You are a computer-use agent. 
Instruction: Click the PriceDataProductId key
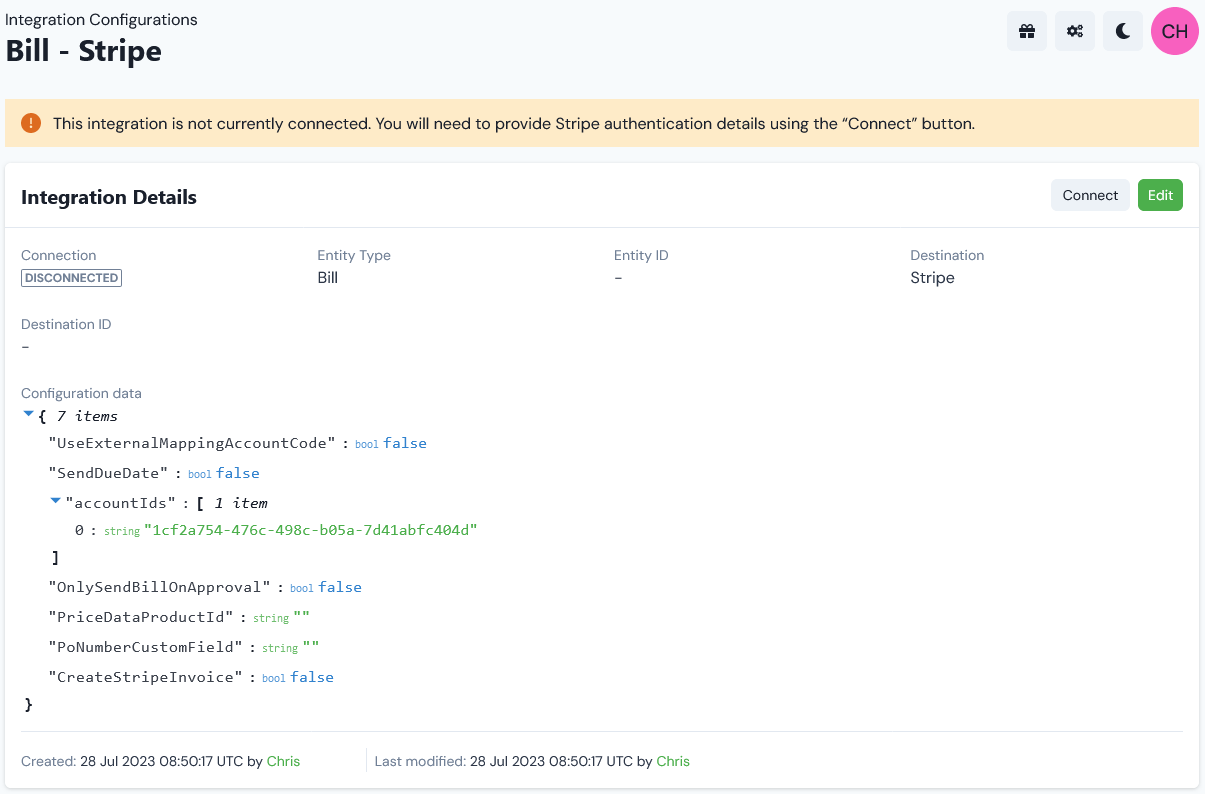tap(141, 617)
